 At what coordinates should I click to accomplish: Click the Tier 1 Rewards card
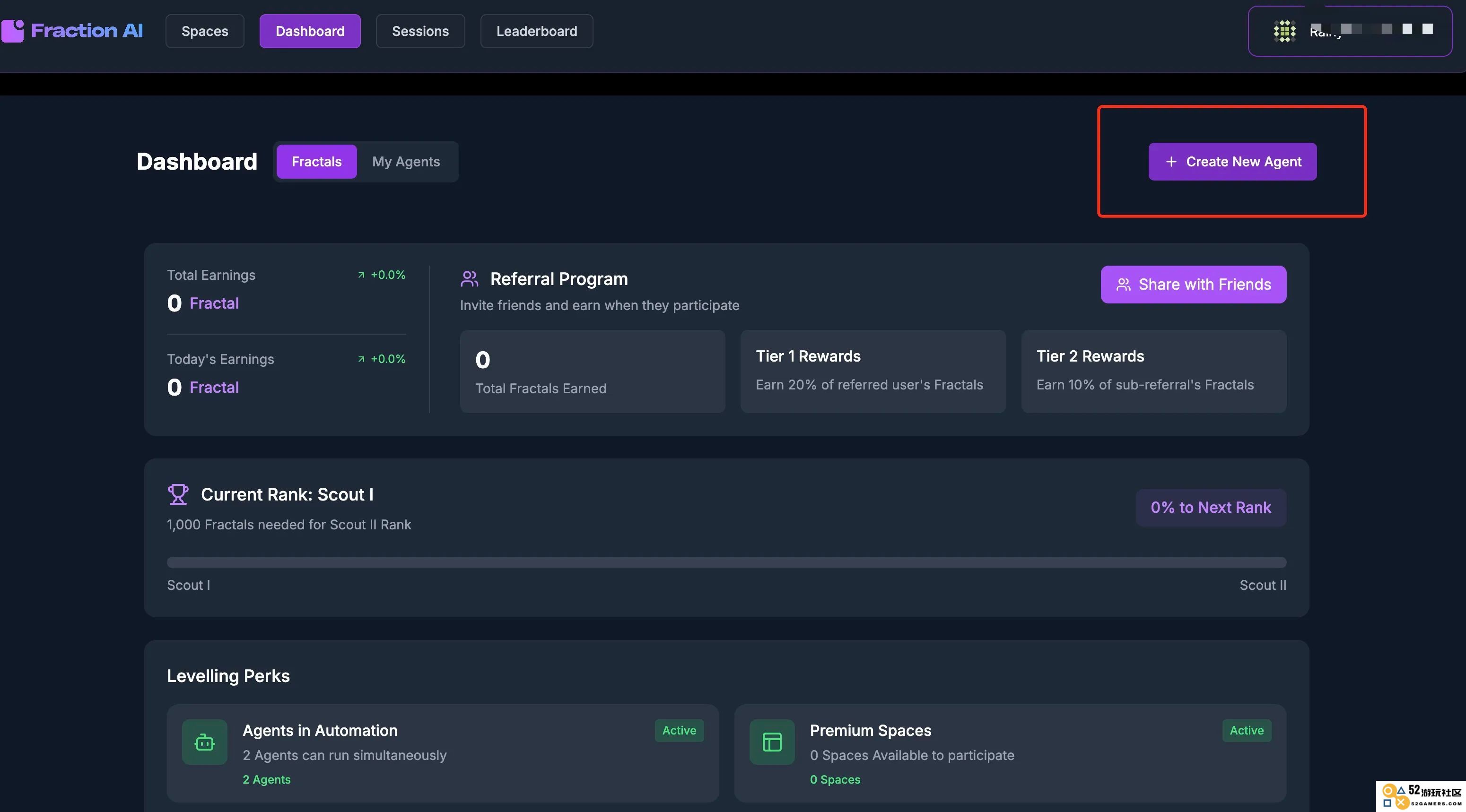coord(873,371)
